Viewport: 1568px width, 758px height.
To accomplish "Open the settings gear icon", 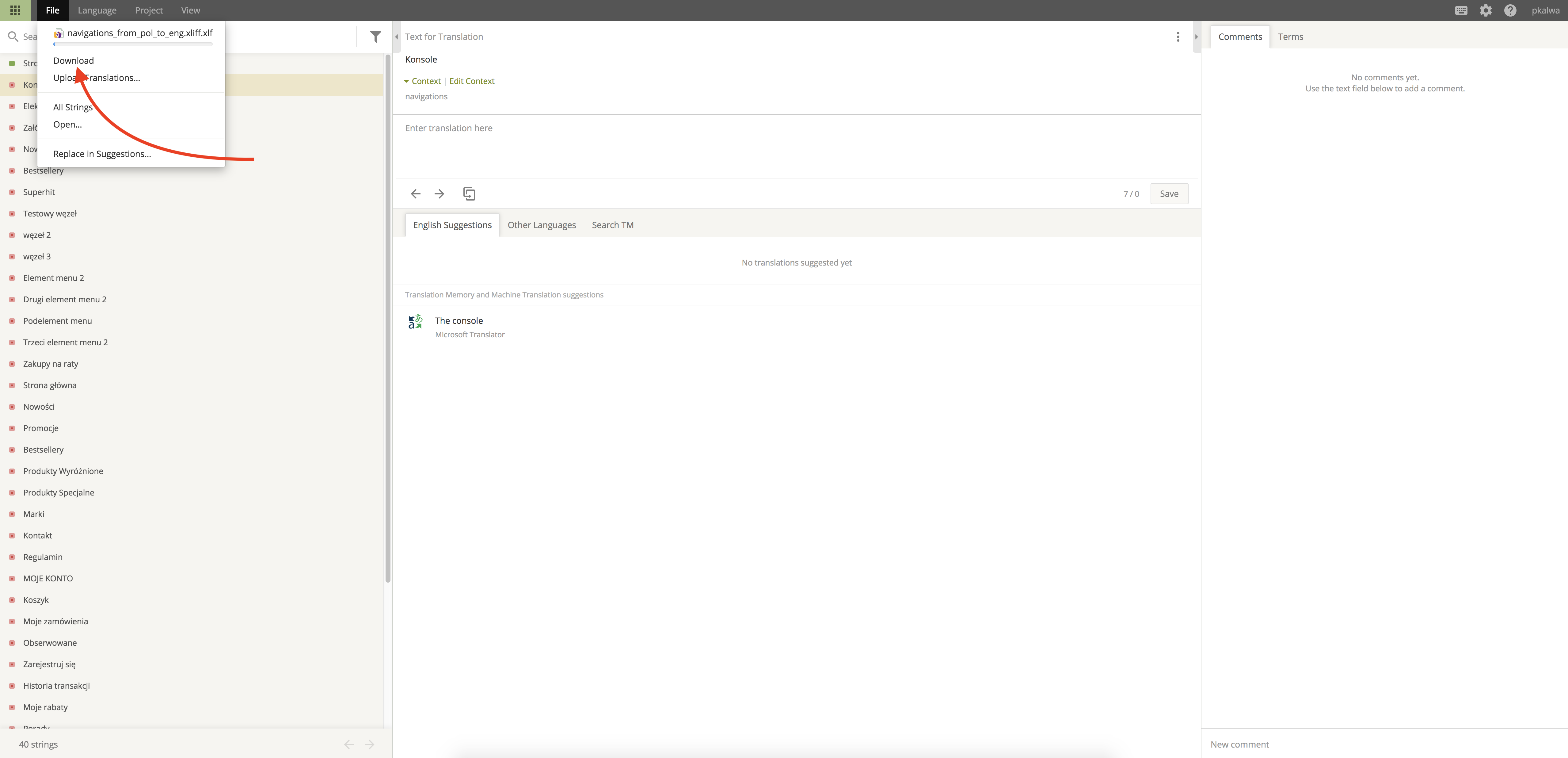I will (x=1486, y=10).
